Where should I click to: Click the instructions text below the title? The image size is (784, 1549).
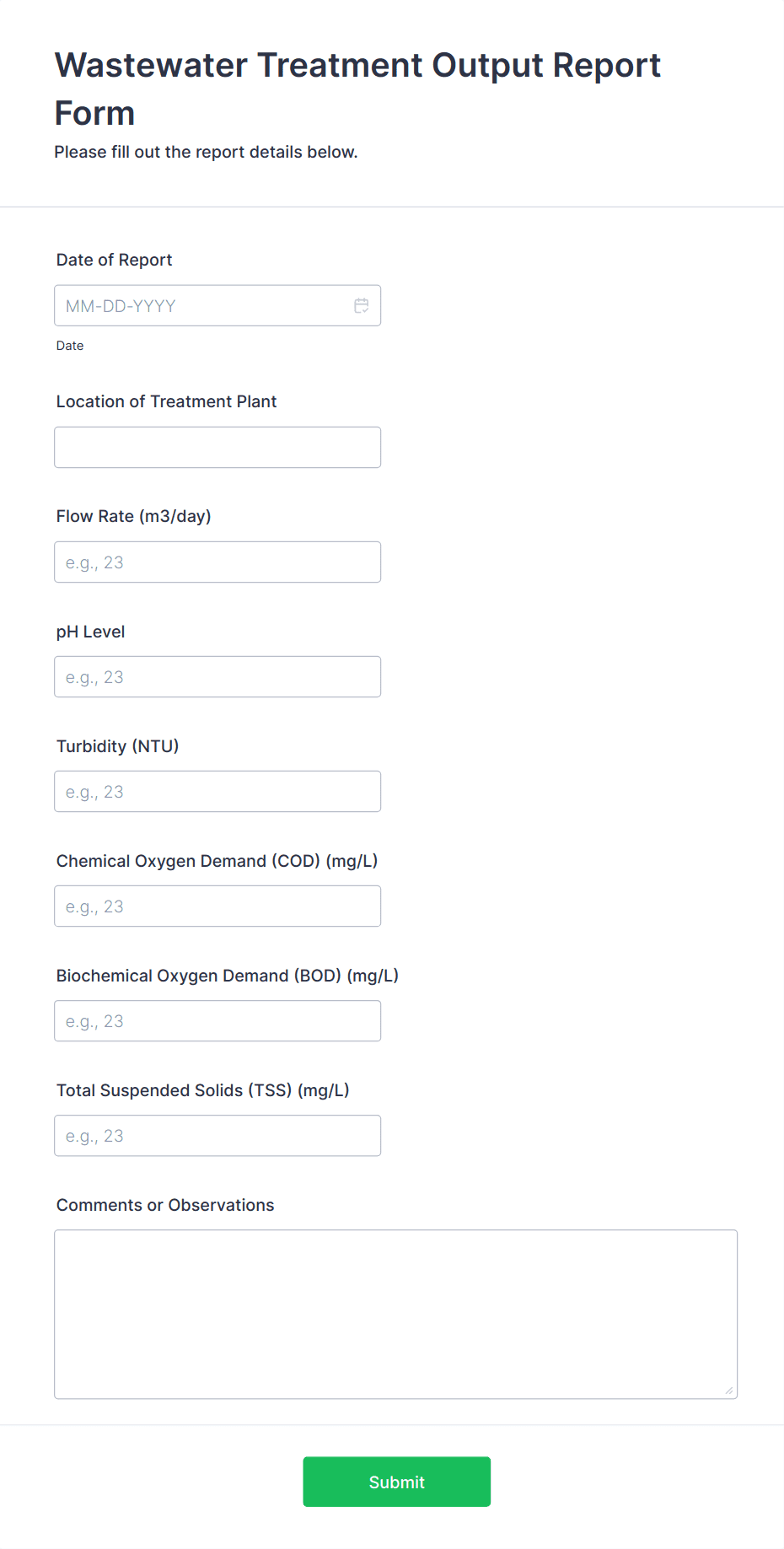click(x=206, y=152)
